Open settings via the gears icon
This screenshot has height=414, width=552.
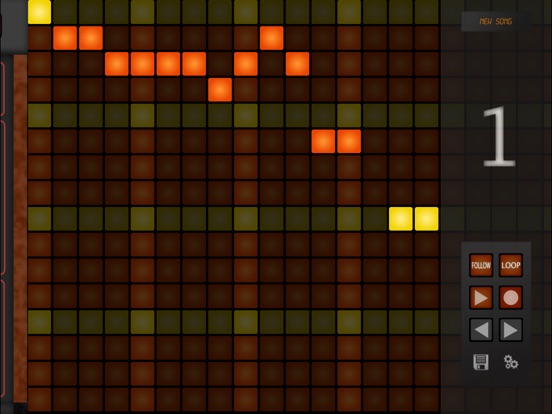[510, 362]
